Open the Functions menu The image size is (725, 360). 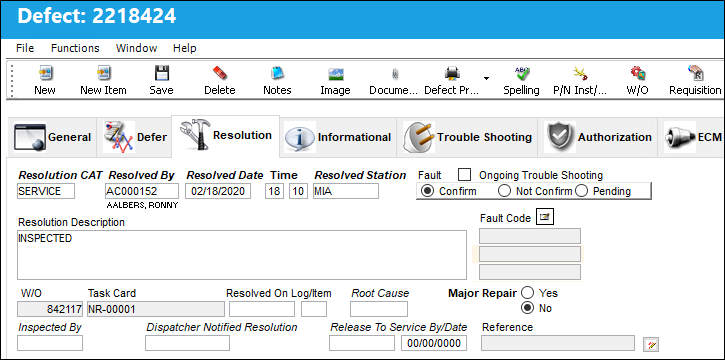point(75,48)
